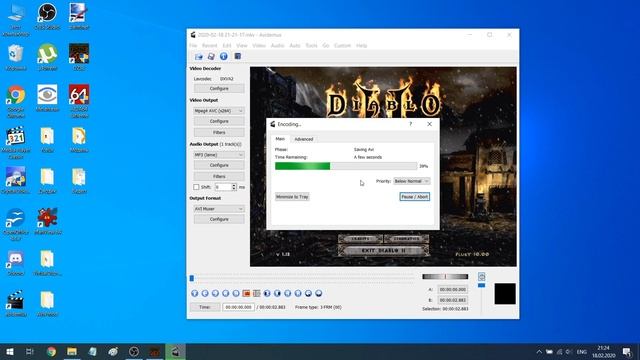Image resolution: width=640 pixels, height=360 pixels.
Task: Click the timeline navigation slider handle
Action: click(x=191, y=278)
